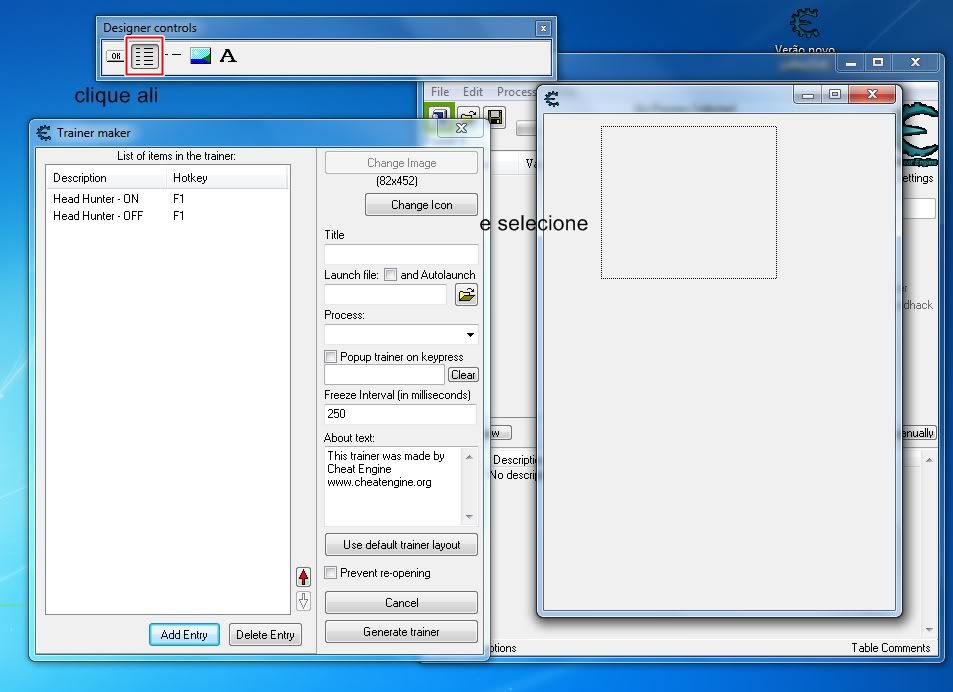The image size is (953, 692).
Task: Pick the OK button control in Designer controls
Action: (x=115, y=56)
